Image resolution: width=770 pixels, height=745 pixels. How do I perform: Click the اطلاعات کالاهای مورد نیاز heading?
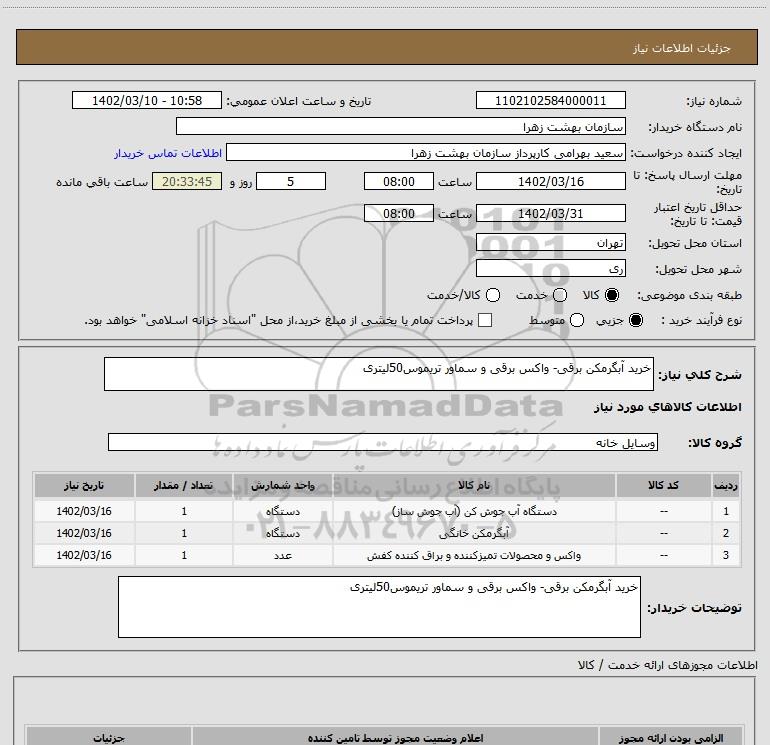pos(668,407)
